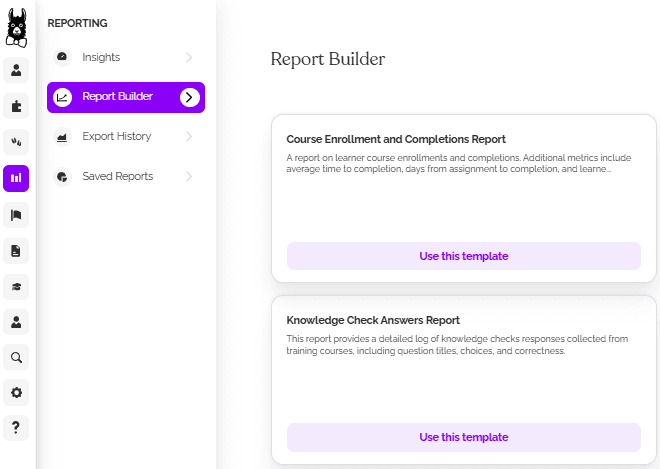Viewport: 660px width, 469px height.
Task: Select the Report Builder menu item
Action: 126,97
